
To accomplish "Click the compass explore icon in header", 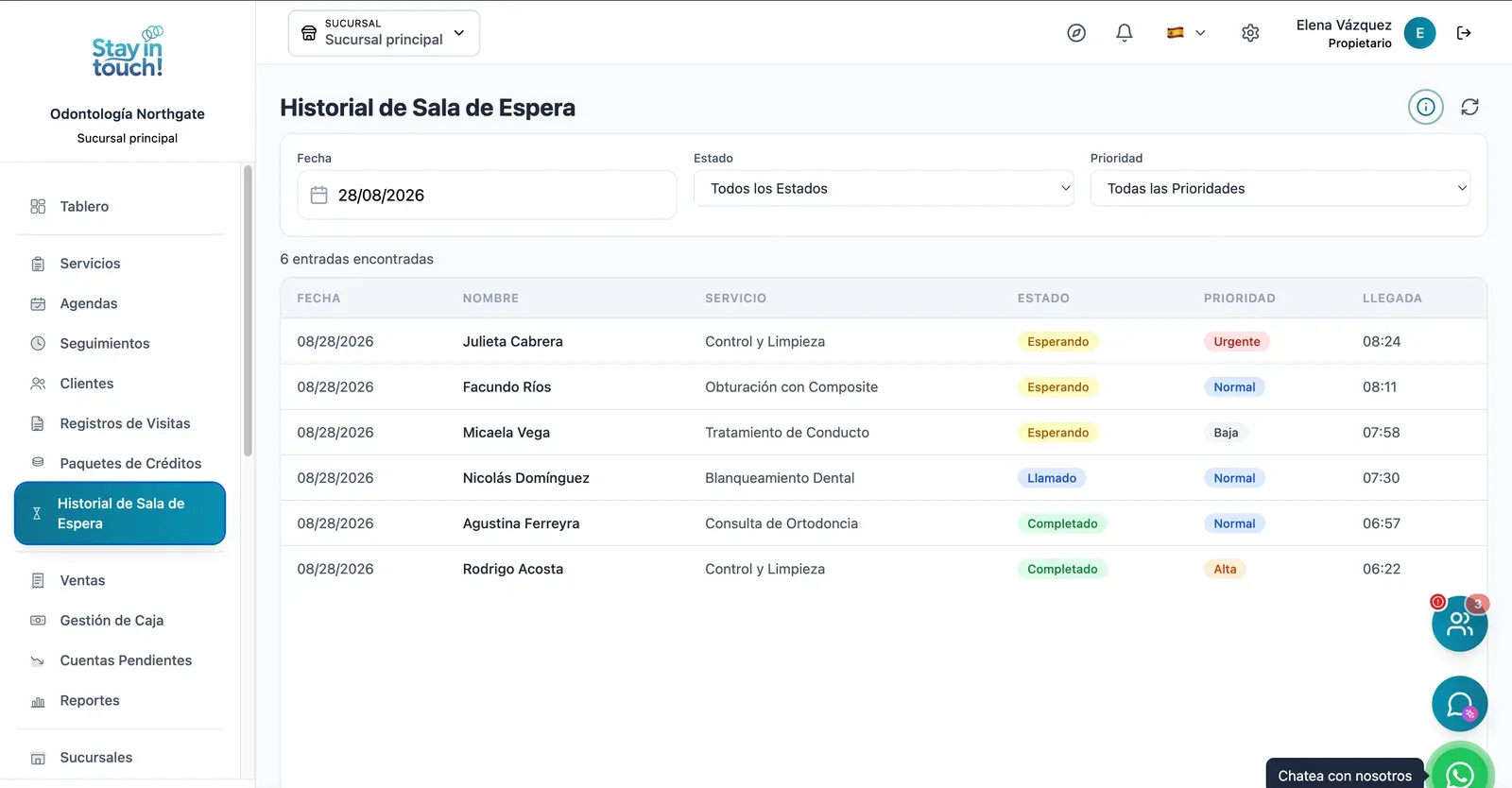I will (1076, 33).
